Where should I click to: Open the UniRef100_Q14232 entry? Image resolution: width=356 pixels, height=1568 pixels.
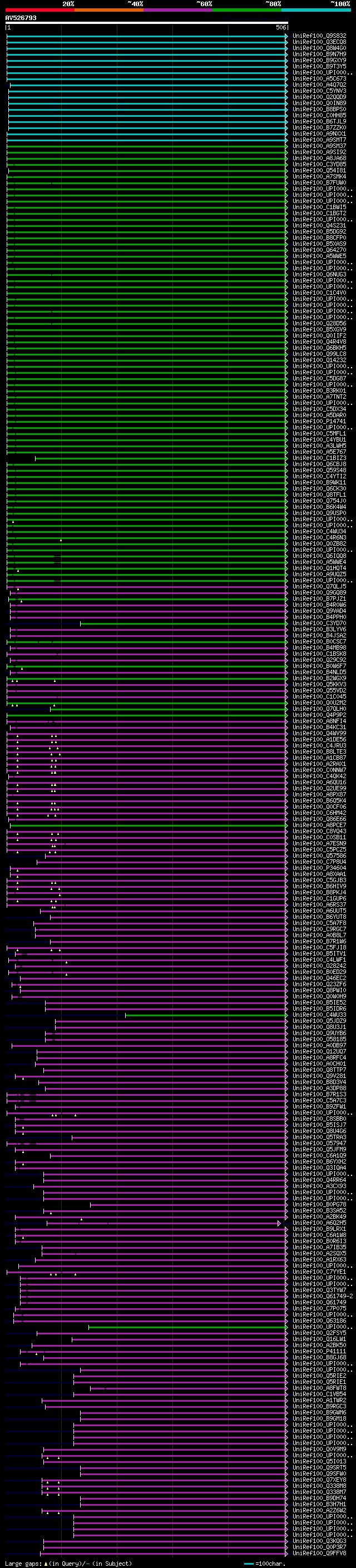(319, 360)
